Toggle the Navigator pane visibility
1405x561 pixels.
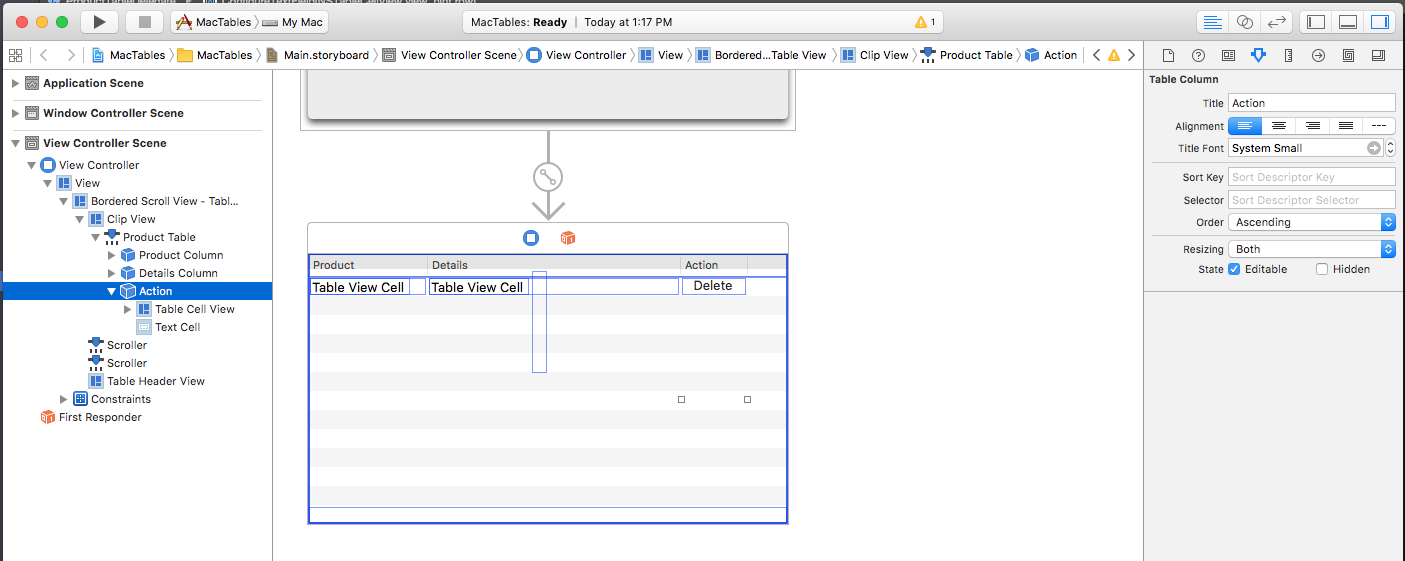(x=1316, y=21)
